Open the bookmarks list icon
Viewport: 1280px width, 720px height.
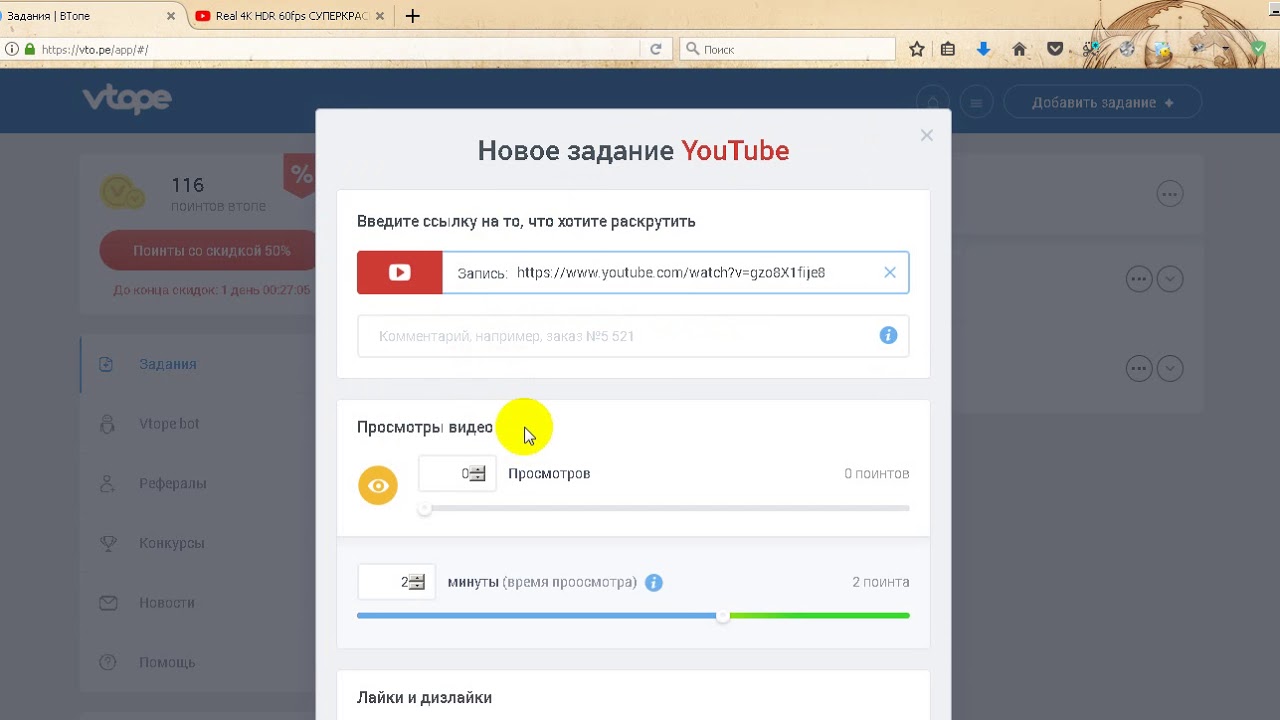[x=948, y=49]
